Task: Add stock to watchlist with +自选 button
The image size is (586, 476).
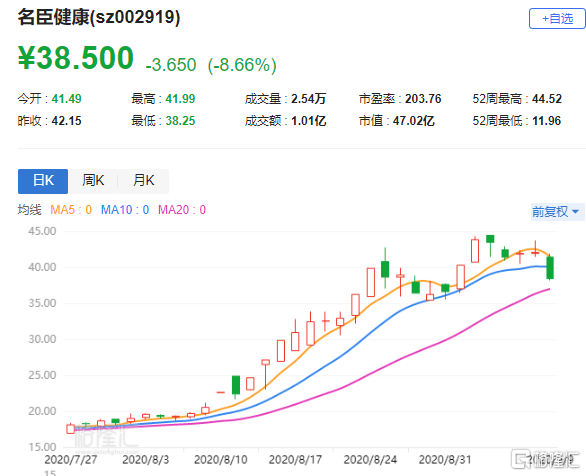Action: coord(557,18)
